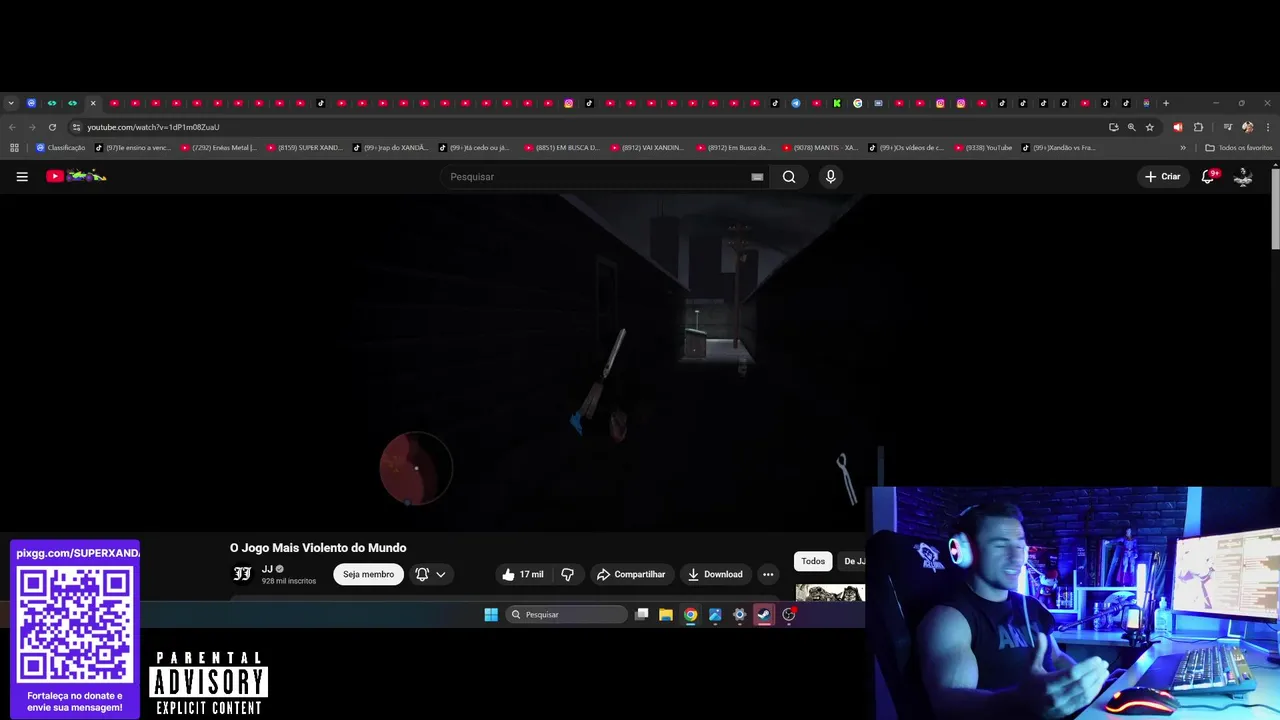Open the (8159) SUPER XAND bookmark
1280x720 pixels.
tap(304, 147)
